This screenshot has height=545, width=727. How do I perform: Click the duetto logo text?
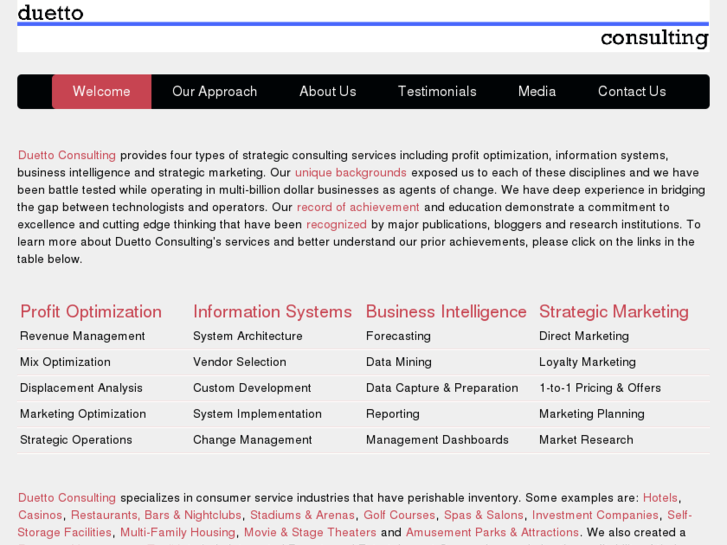(51, 13)
